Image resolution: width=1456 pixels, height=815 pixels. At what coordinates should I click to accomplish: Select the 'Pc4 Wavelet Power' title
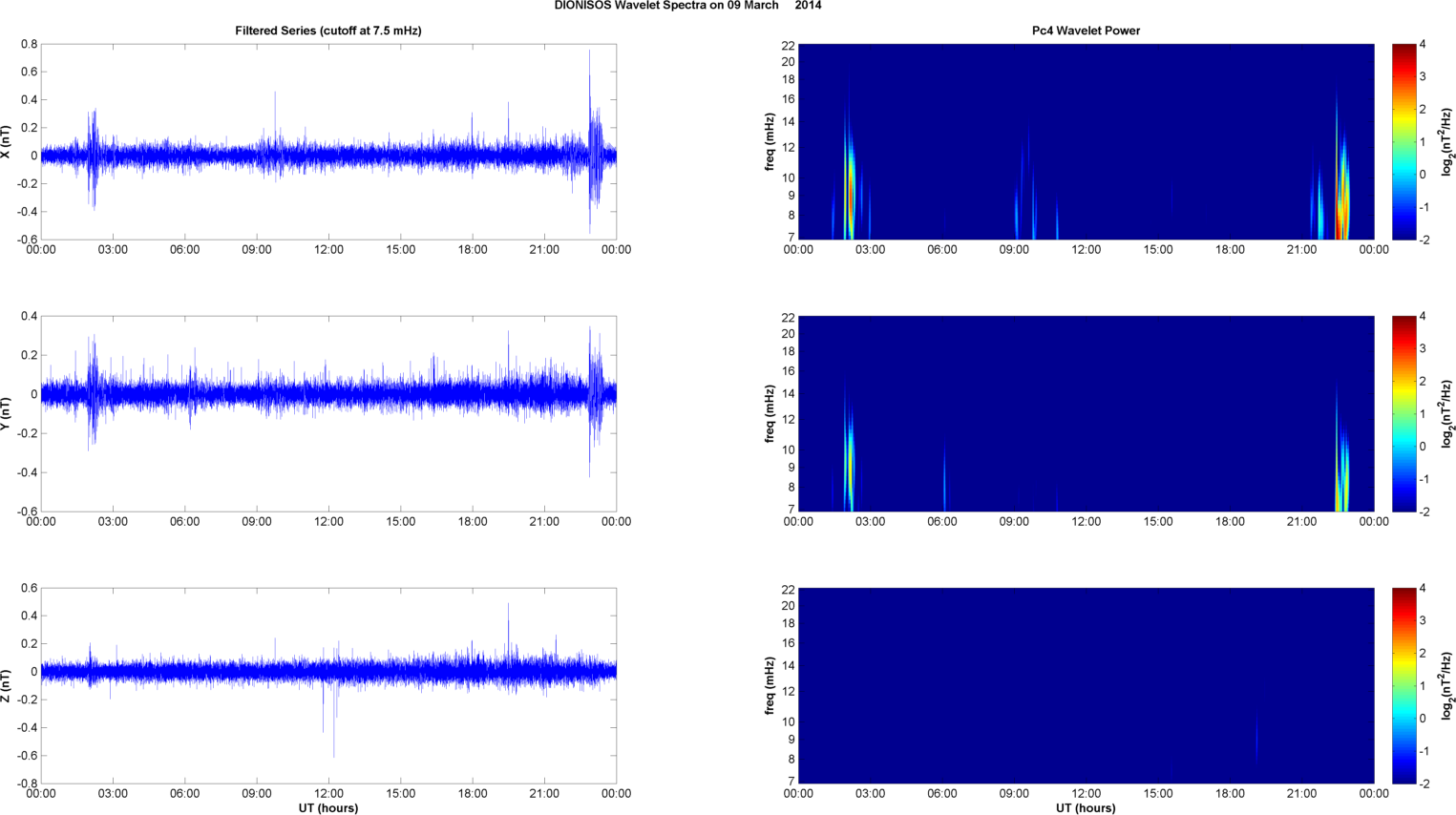pos(1086,31)
